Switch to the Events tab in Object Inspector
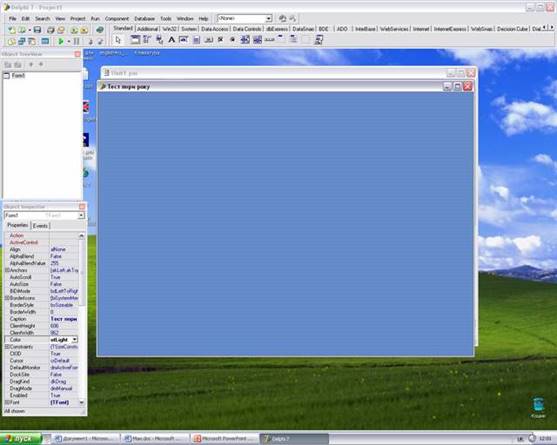 point(40,226)
